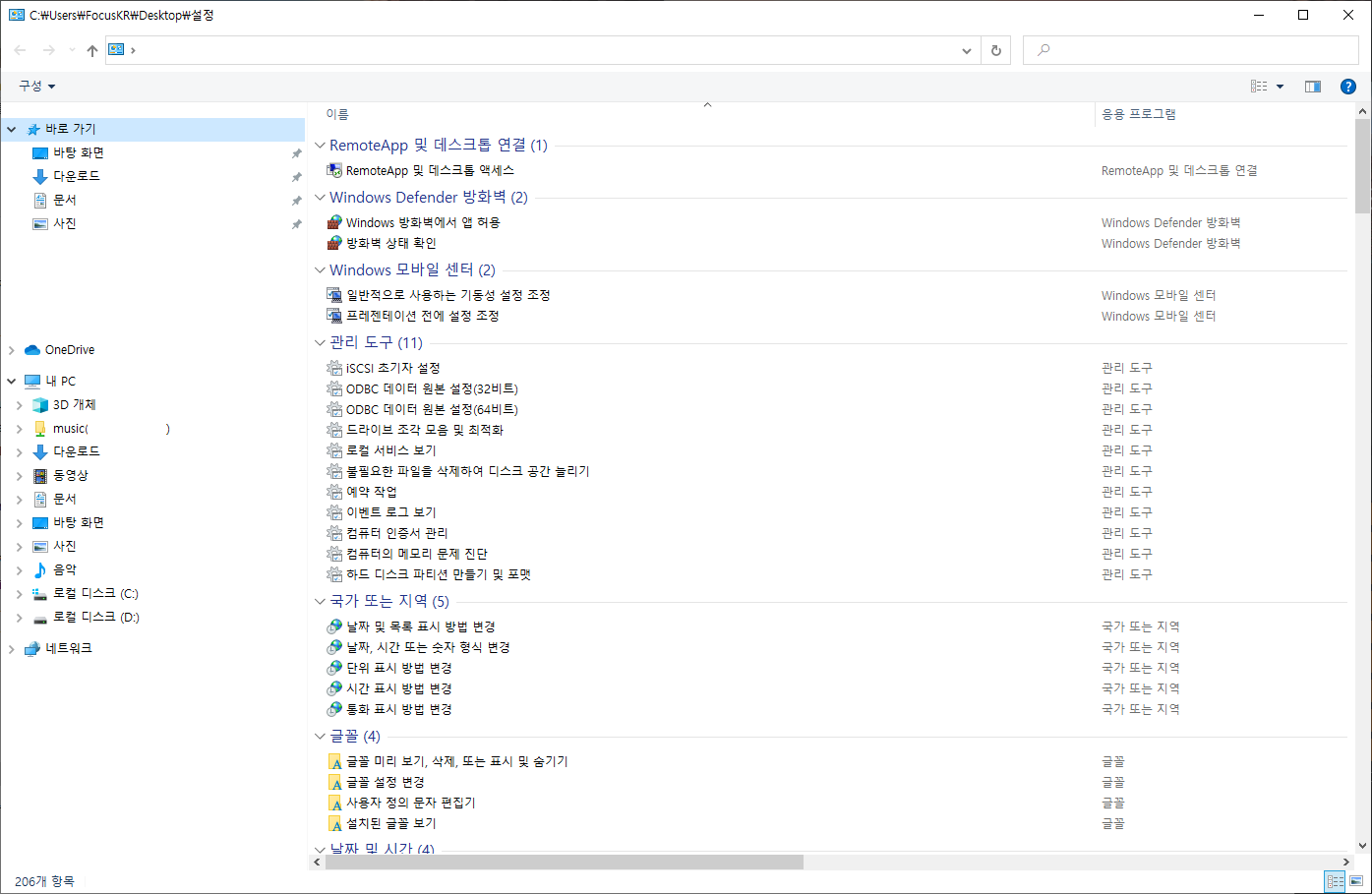
Task: Click the 3D 개체 icon
Action: (x=40, y=405)
